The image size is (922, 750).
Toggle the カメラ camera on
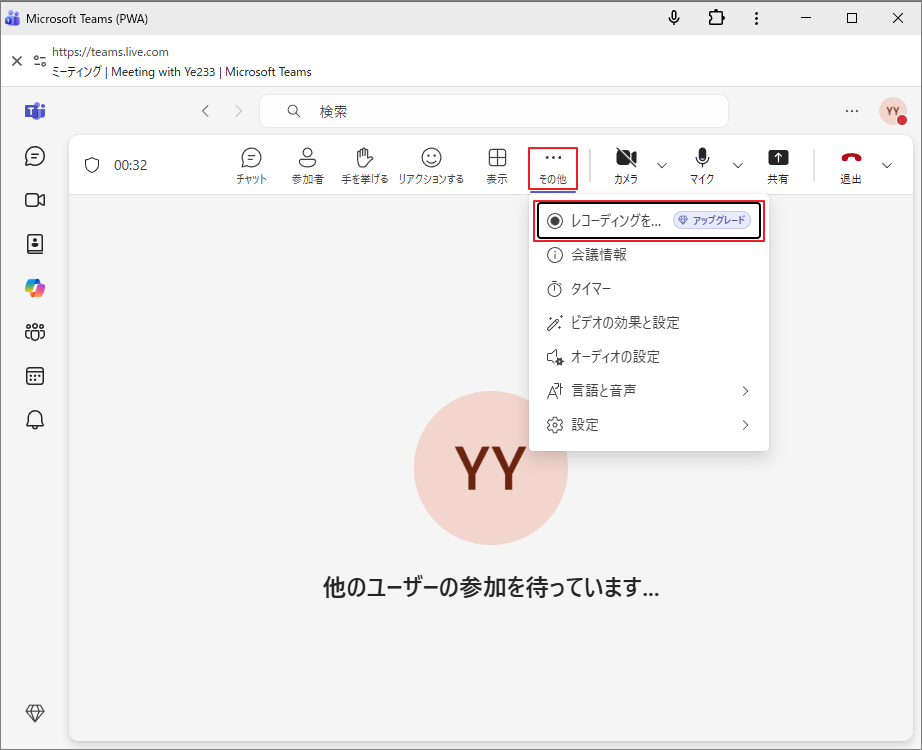[626, 166]
